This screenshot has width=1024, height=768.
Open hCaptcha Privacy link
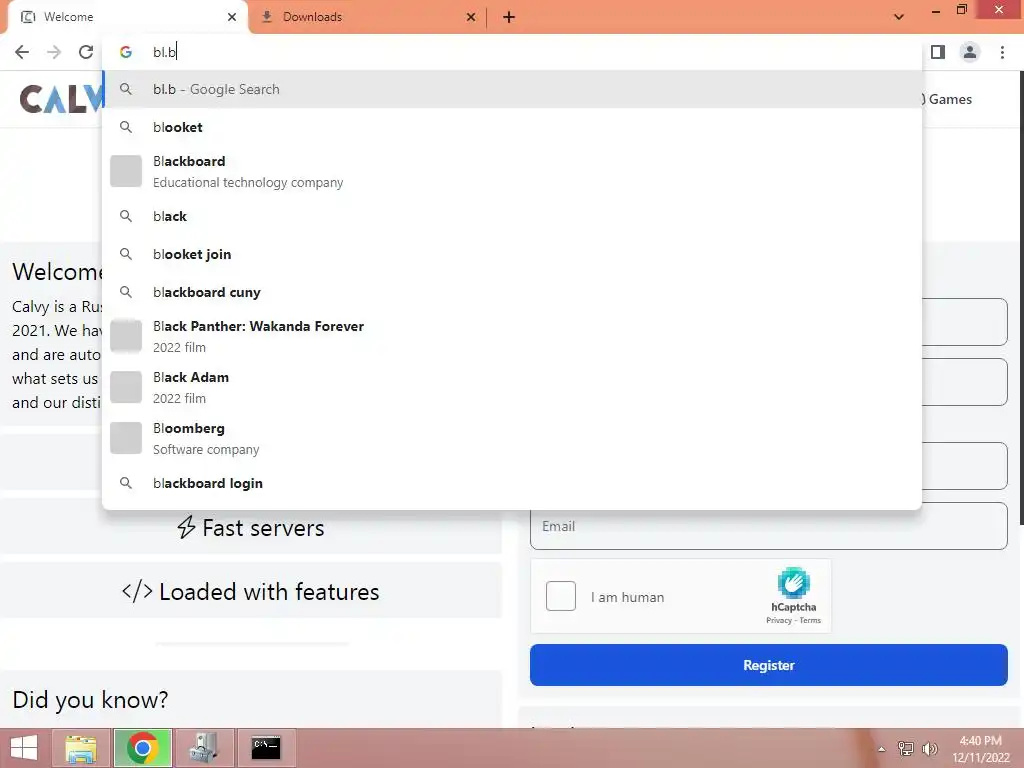point(778,620)
